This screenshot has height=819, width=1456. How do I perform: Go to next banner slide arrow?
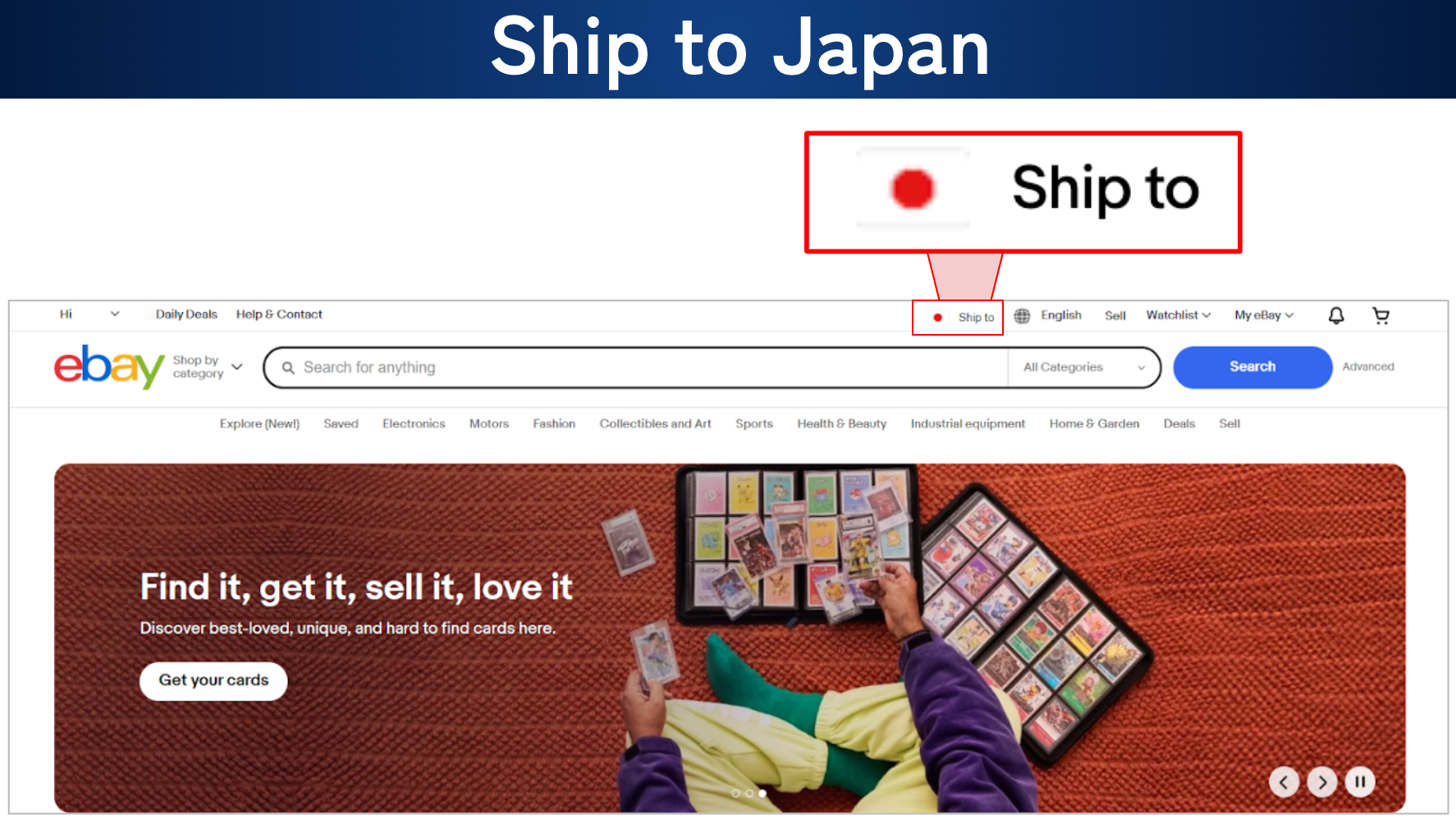[x=1322, y=782]
